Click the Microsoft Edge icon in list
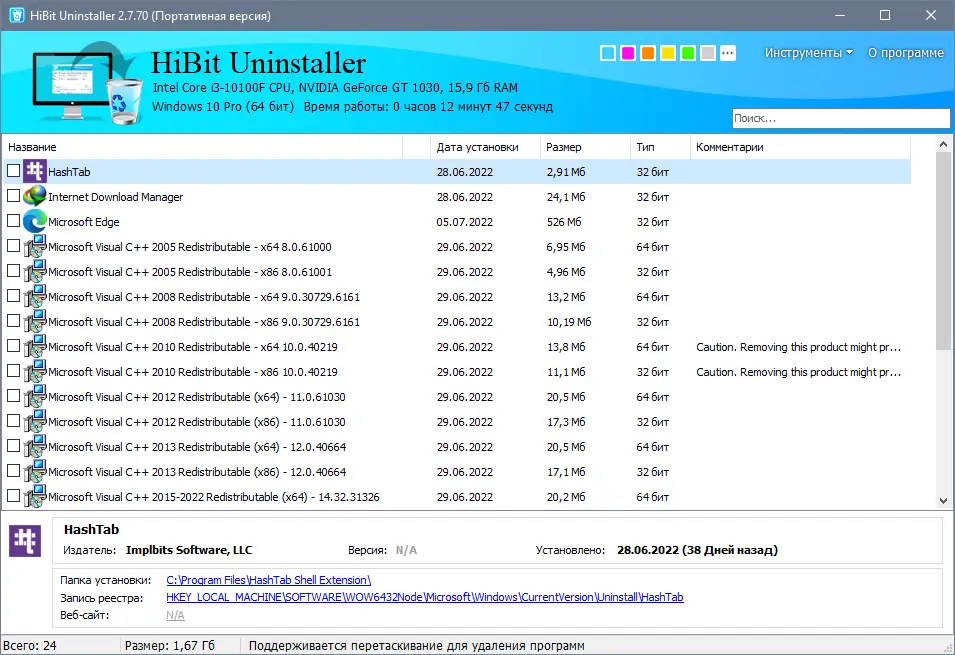The image size is (955, 655). coord(35,221)
